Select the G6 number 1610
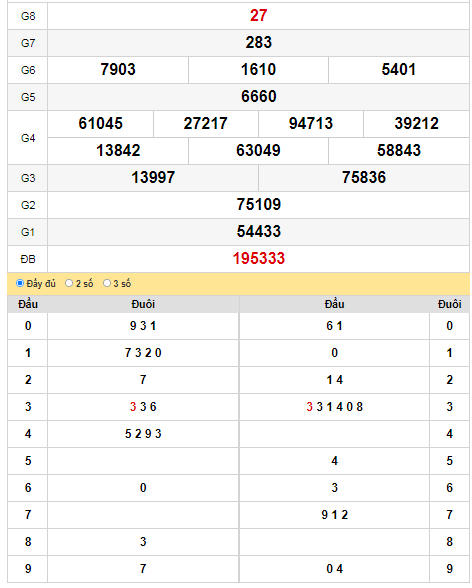The height and width of the screenshot is (588, 472). [258, 69]
